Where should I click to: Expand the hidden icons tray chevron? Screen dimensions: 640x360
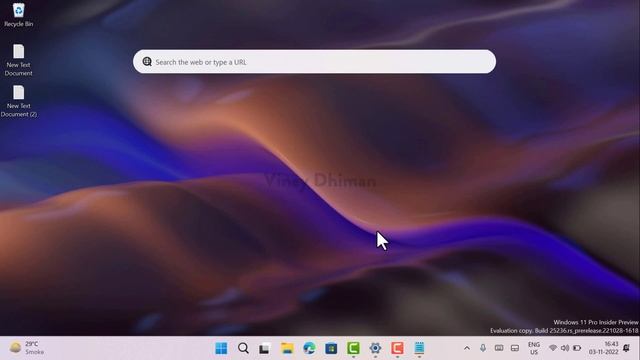click(x=467, y=348)
